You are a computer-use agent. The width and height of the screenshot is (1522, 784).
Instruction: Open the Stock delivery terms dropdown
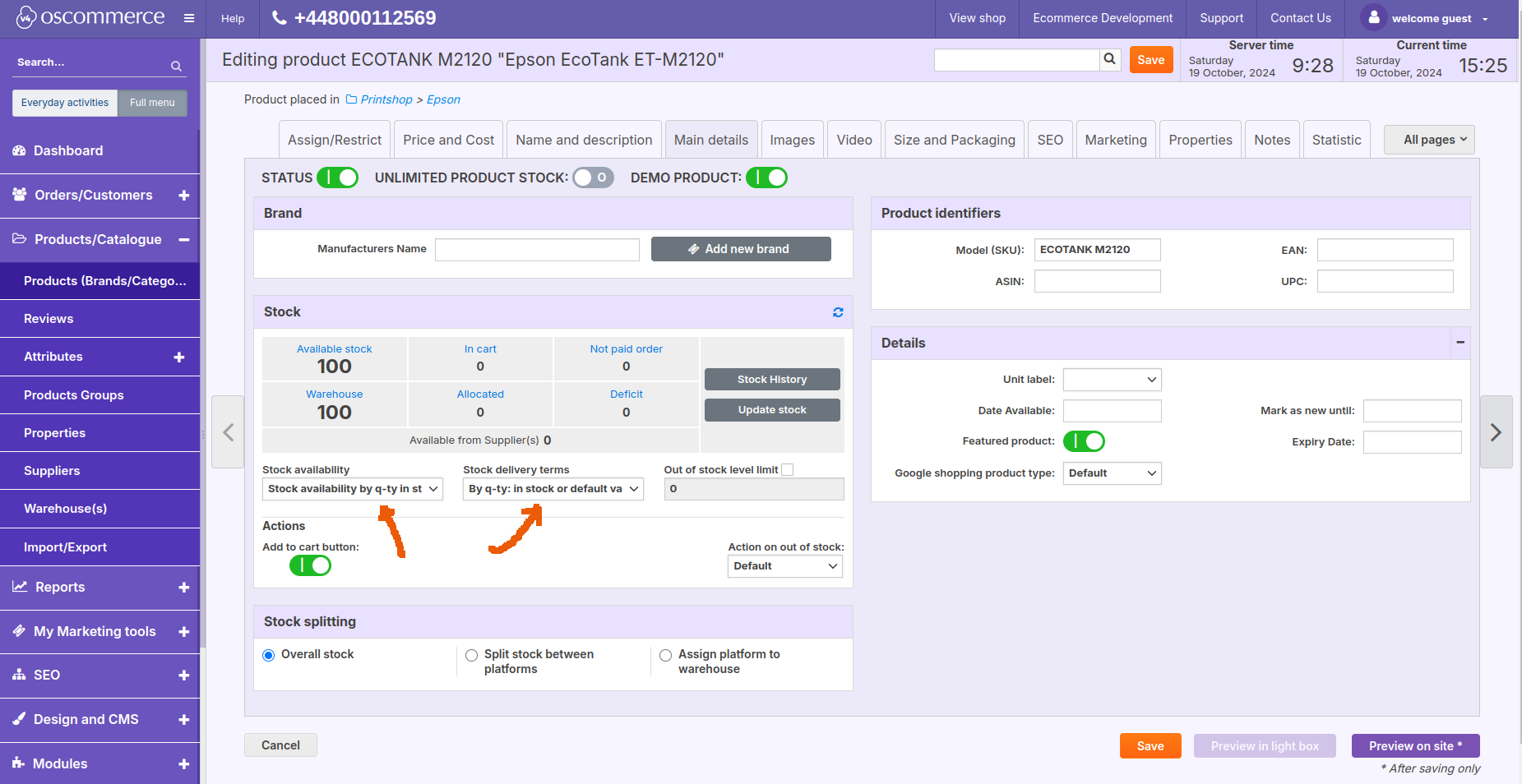[553, 489]
